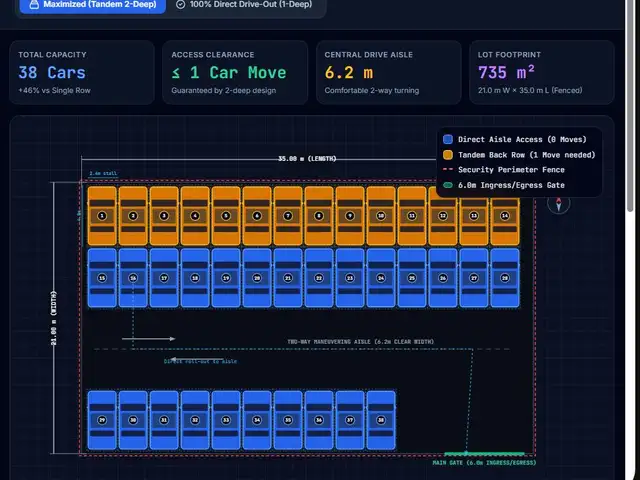The image size is (640, 480).
Task: Click the '38 Cars' total capacity value
Action: [x=52, y=73]
